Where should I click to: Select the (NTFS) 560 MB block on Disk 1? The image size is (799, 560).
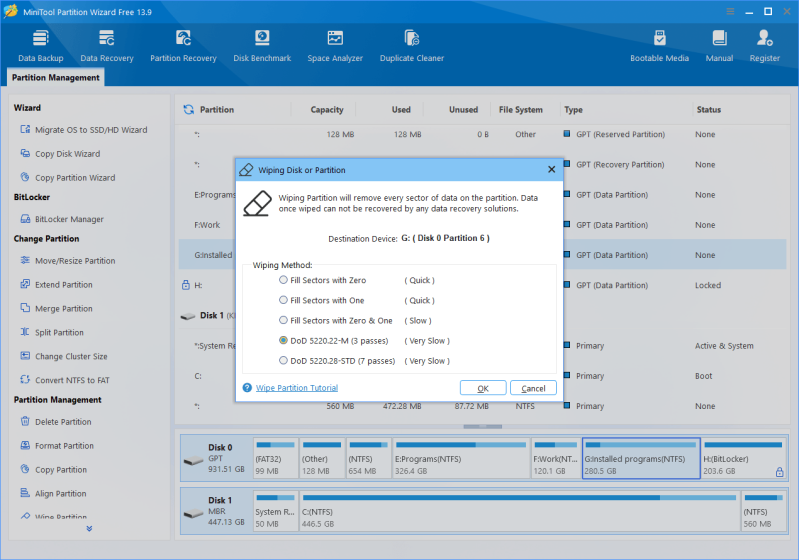pyautogui.click(x=763, y=511)
